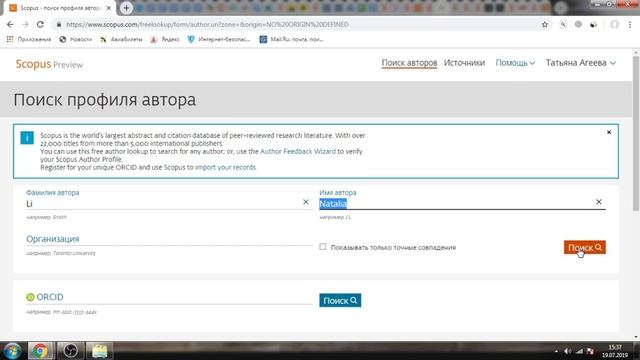The image size is (640, 360).
Task: Bookmark this page with the star icon
Action: point(544,24)
